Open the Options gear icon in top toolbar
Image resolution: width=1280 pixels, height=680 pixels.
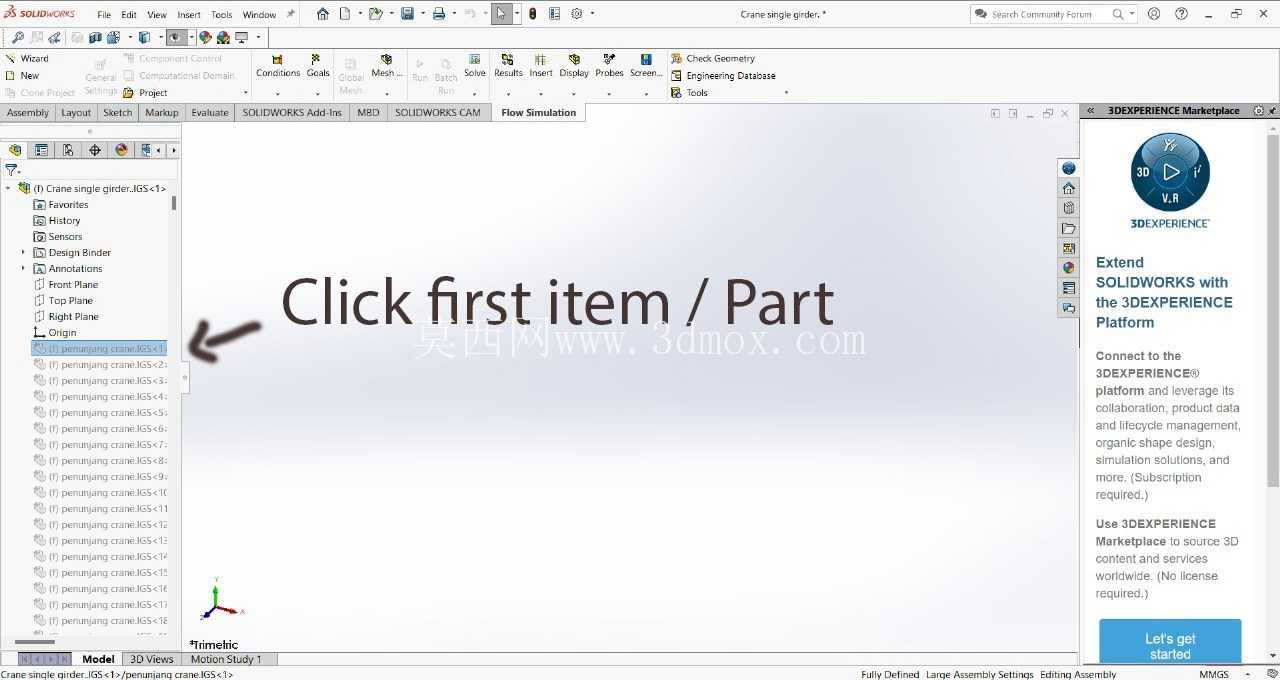(x=577, y=14)
